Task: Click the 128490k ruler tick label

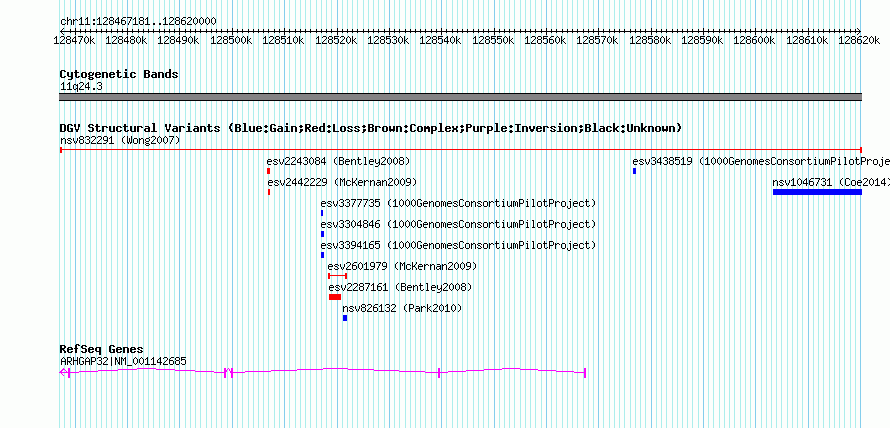Action: coord(179,40)
